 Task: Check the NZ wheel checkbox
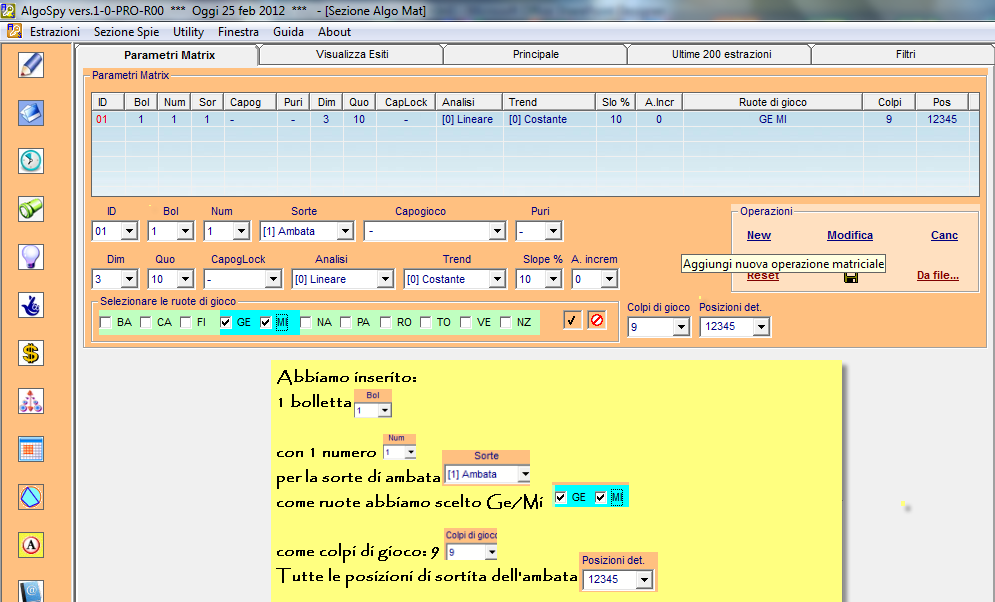tap(506, 322)
